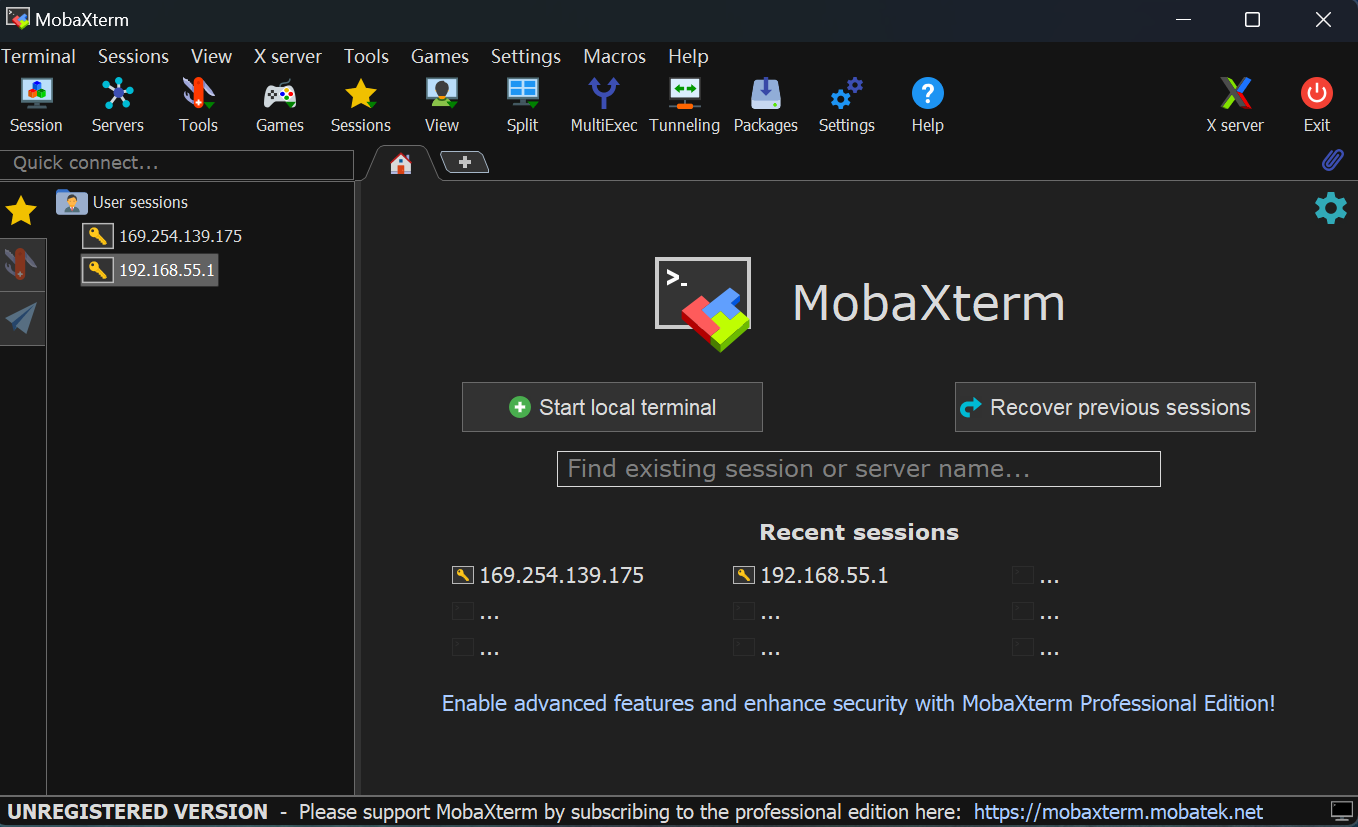
Task: Open the Sessions star toolbar icon
Action: click(361, 105)
